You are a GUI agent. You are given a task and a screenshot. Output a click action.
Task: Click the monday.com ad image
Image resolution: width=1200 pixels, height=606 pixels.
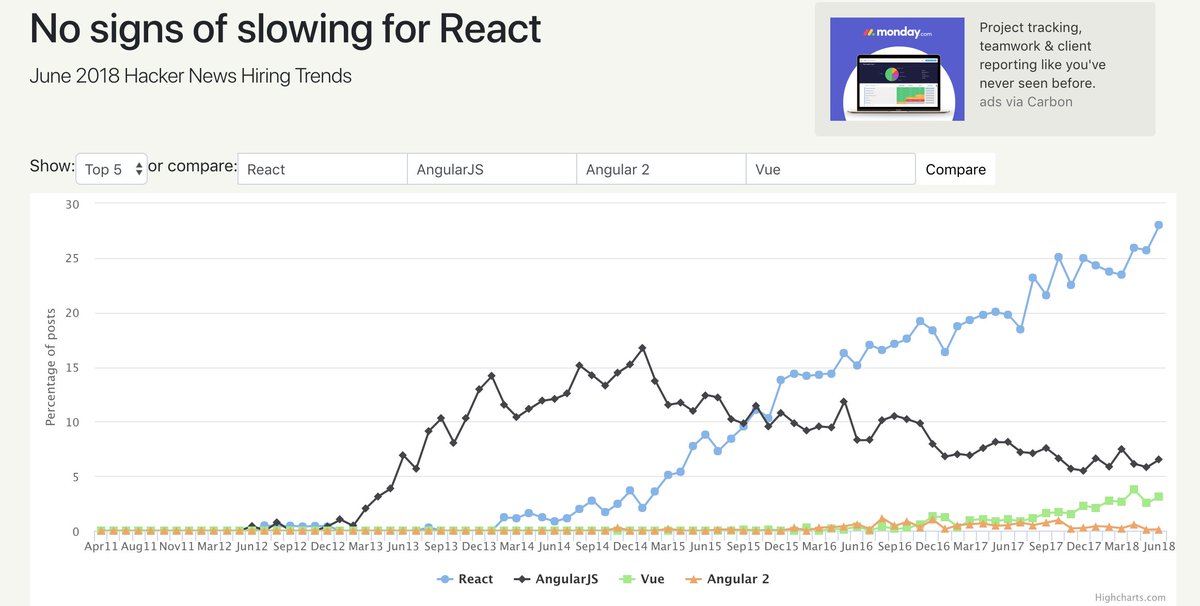pyautogui.click(x=898, y=69)
